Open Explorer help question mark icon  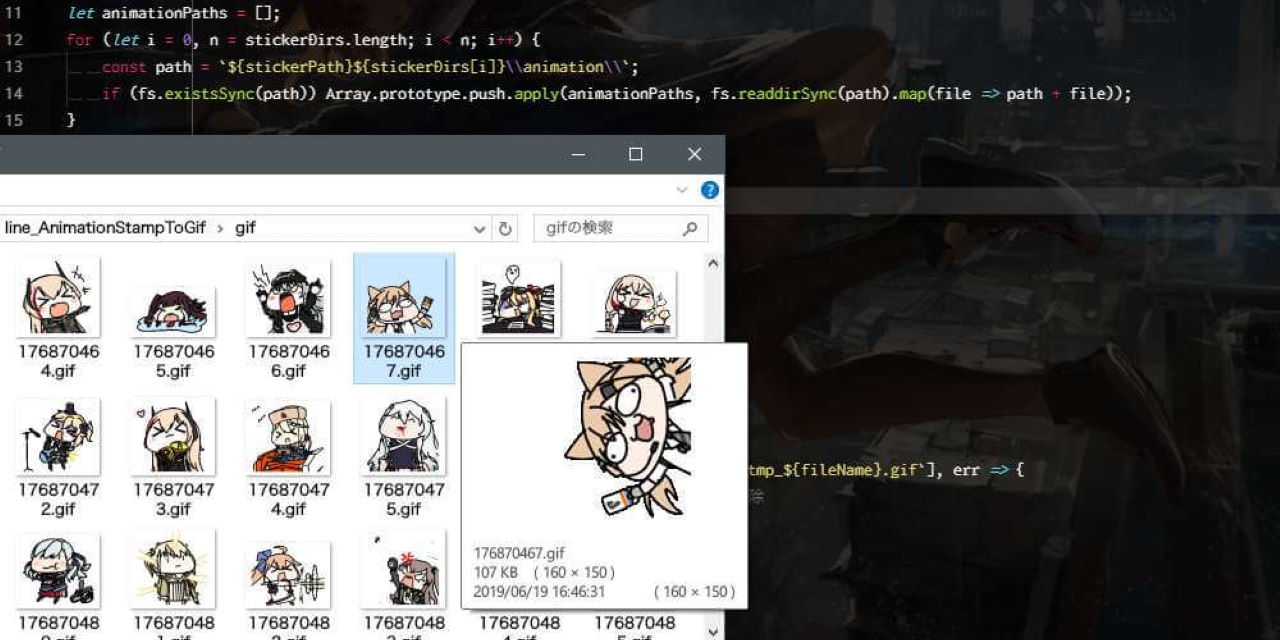tap(710, 190)
